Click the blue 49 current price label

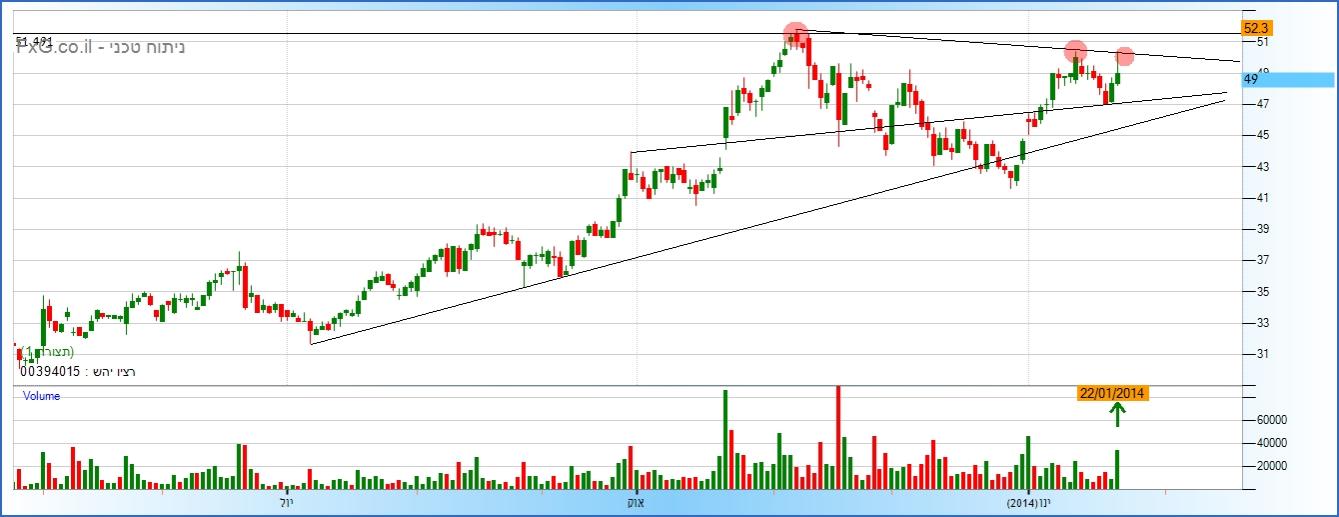(x=1250, y=79)
